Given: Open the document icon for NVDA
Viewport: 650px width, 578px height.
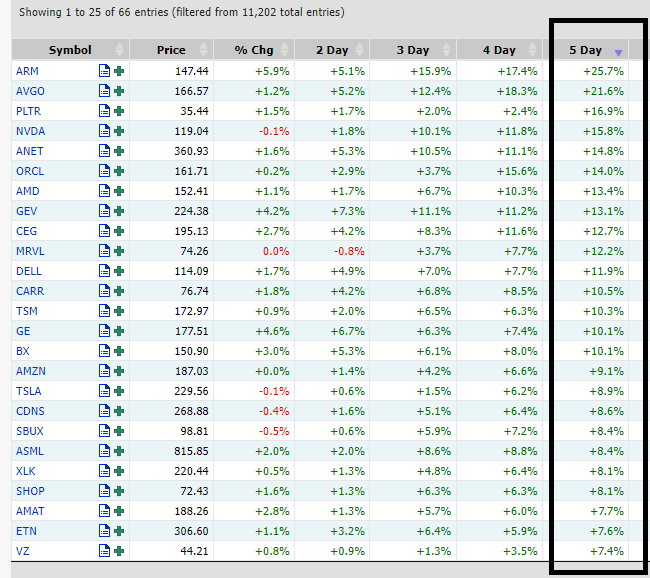Looking at the screenshot, I should (104, 131).
